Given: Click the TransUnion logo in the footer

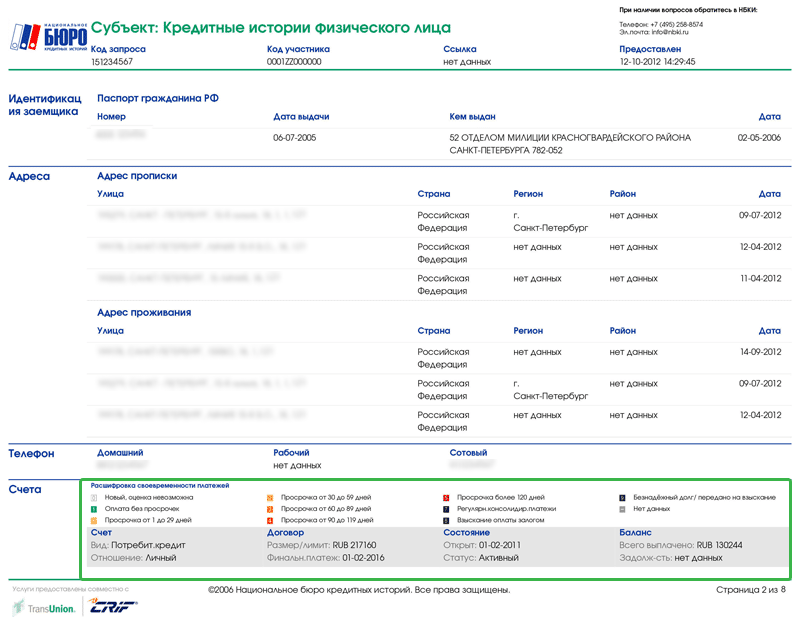Looking at the screenshot, I should [44, 607].
